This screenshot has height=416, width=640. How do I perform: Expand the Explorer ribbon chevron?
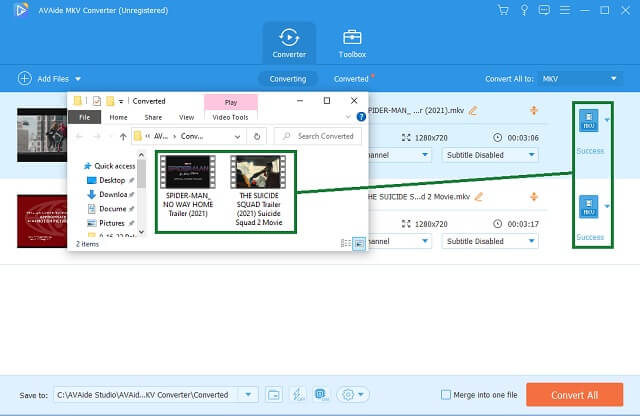(x=348, y=117)
